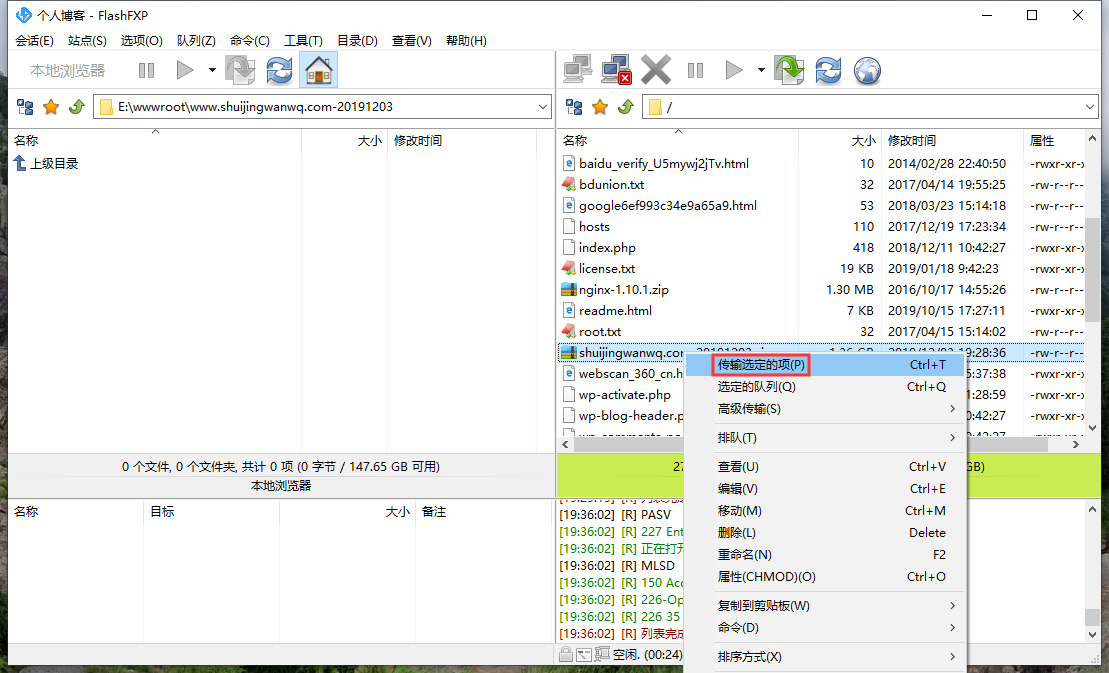Open the 上级目录 parent directory entry
This screenshot has height=673, width=1109.
[x=53, y=164]
